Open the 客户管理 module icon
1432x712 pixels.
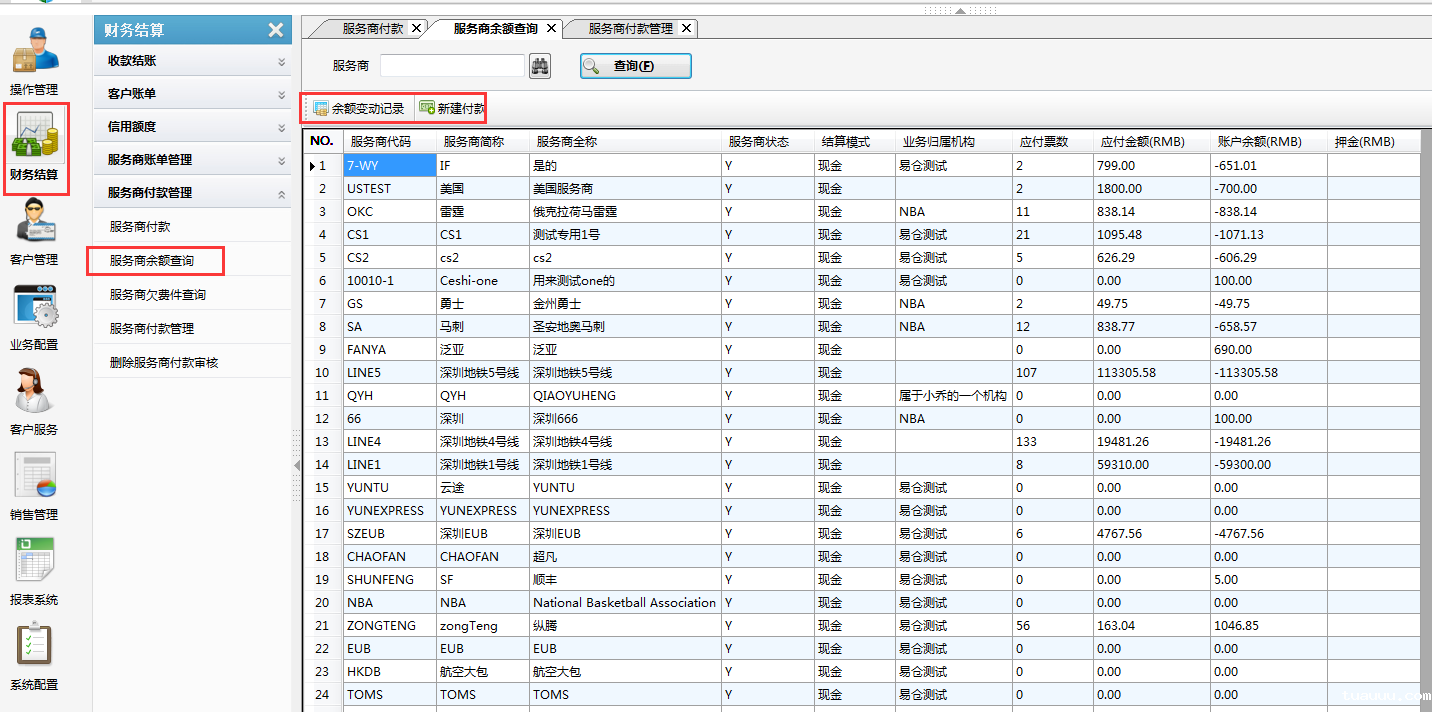pos(35,225)
